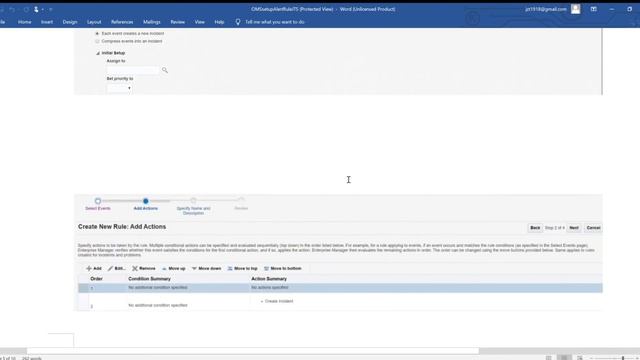
Task: Click the Assign to input field
Action: pos(133,70)
